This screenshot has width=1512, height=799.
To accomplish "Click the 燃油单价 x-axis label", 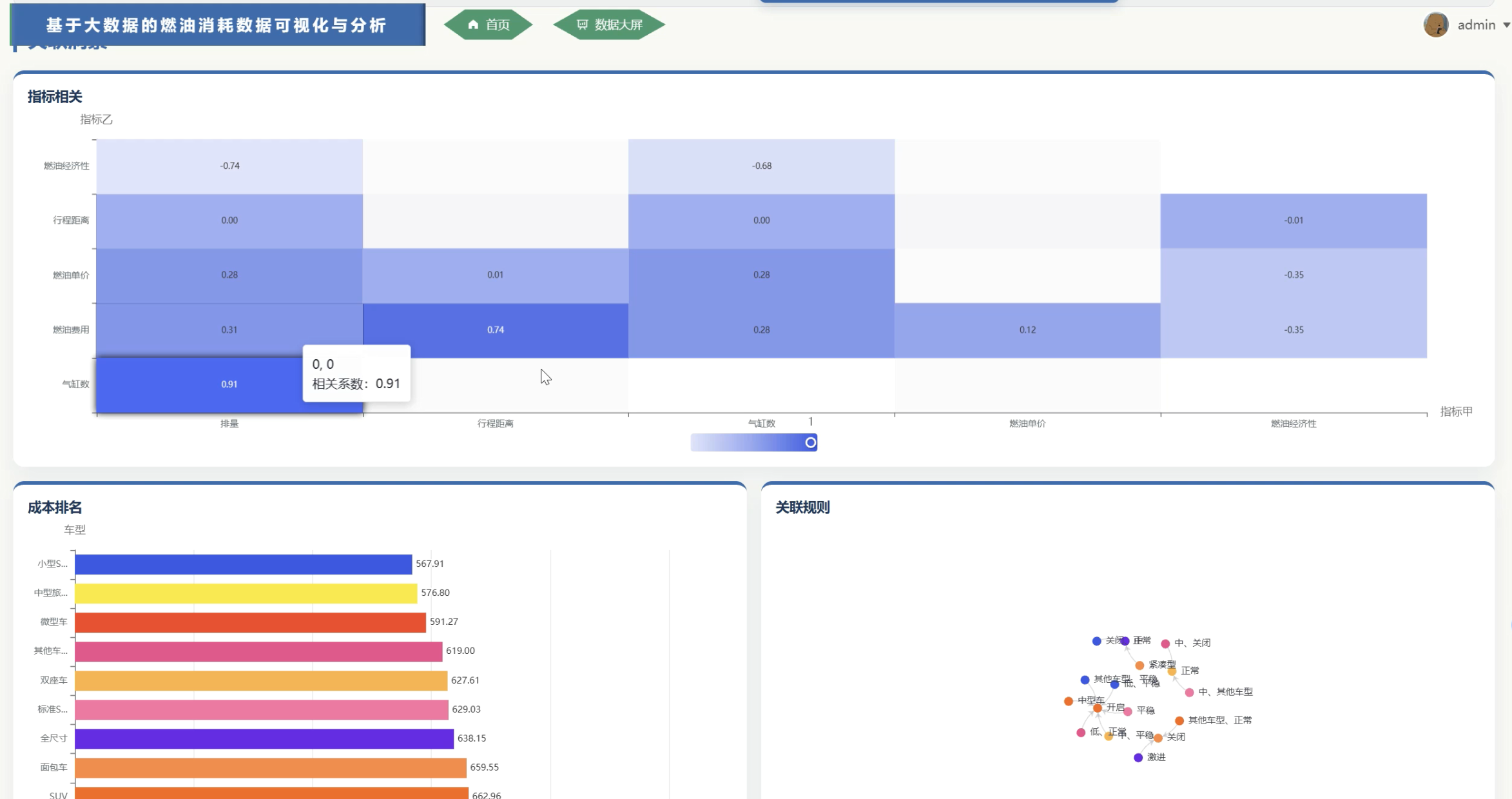I will 1027,424.
